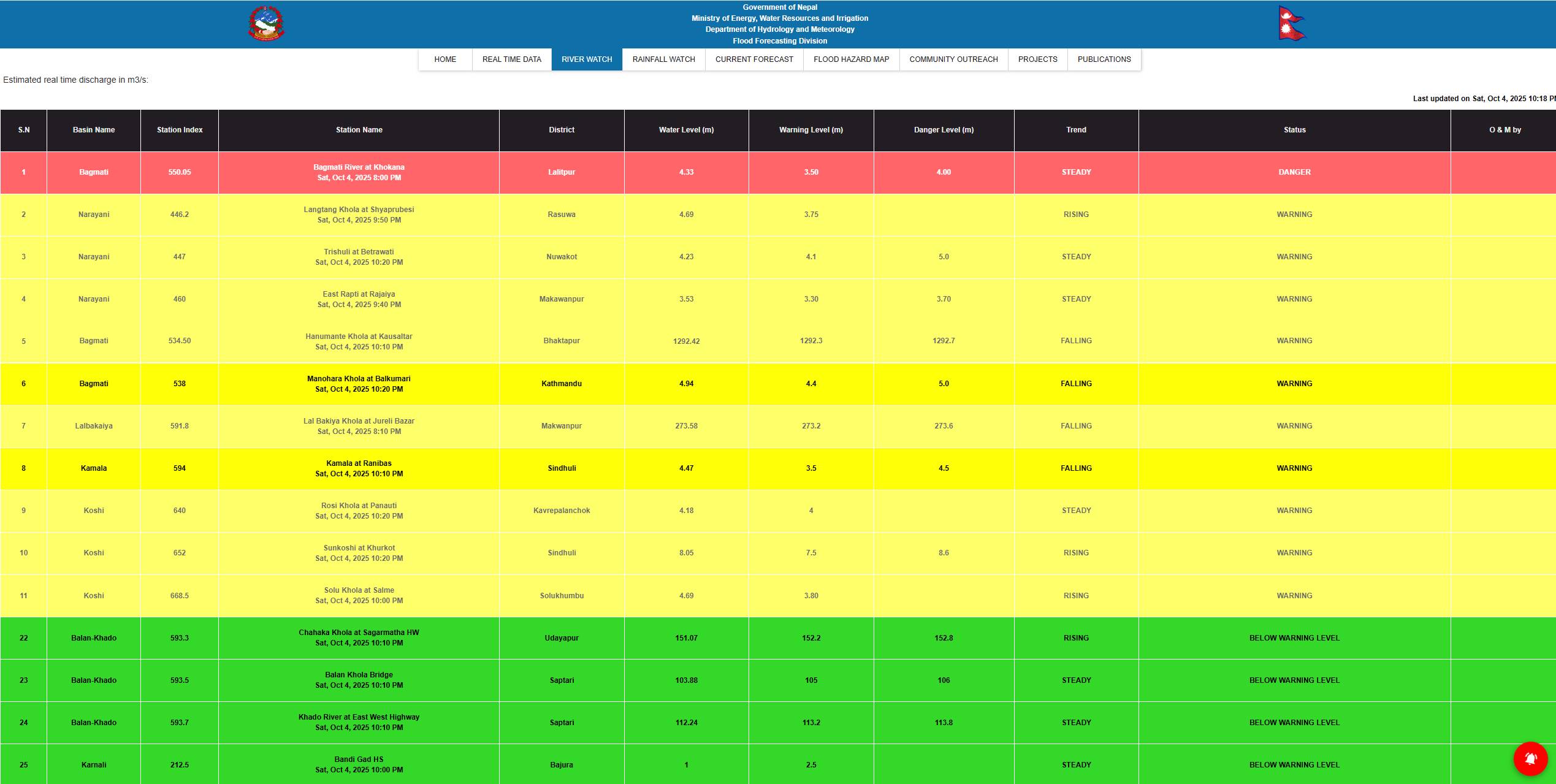Open the RAINFALL WATCH tab

click(x=663, y=59)
